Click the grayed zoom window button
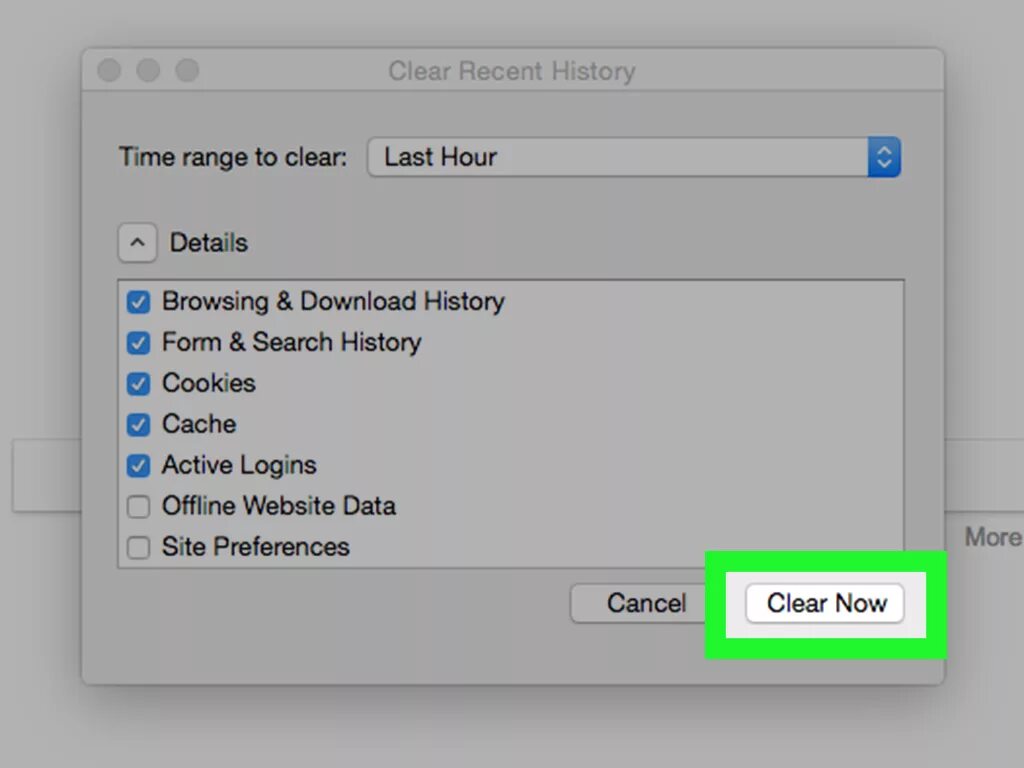Viewport: 1024px width, 768px height. pos(187,71)
